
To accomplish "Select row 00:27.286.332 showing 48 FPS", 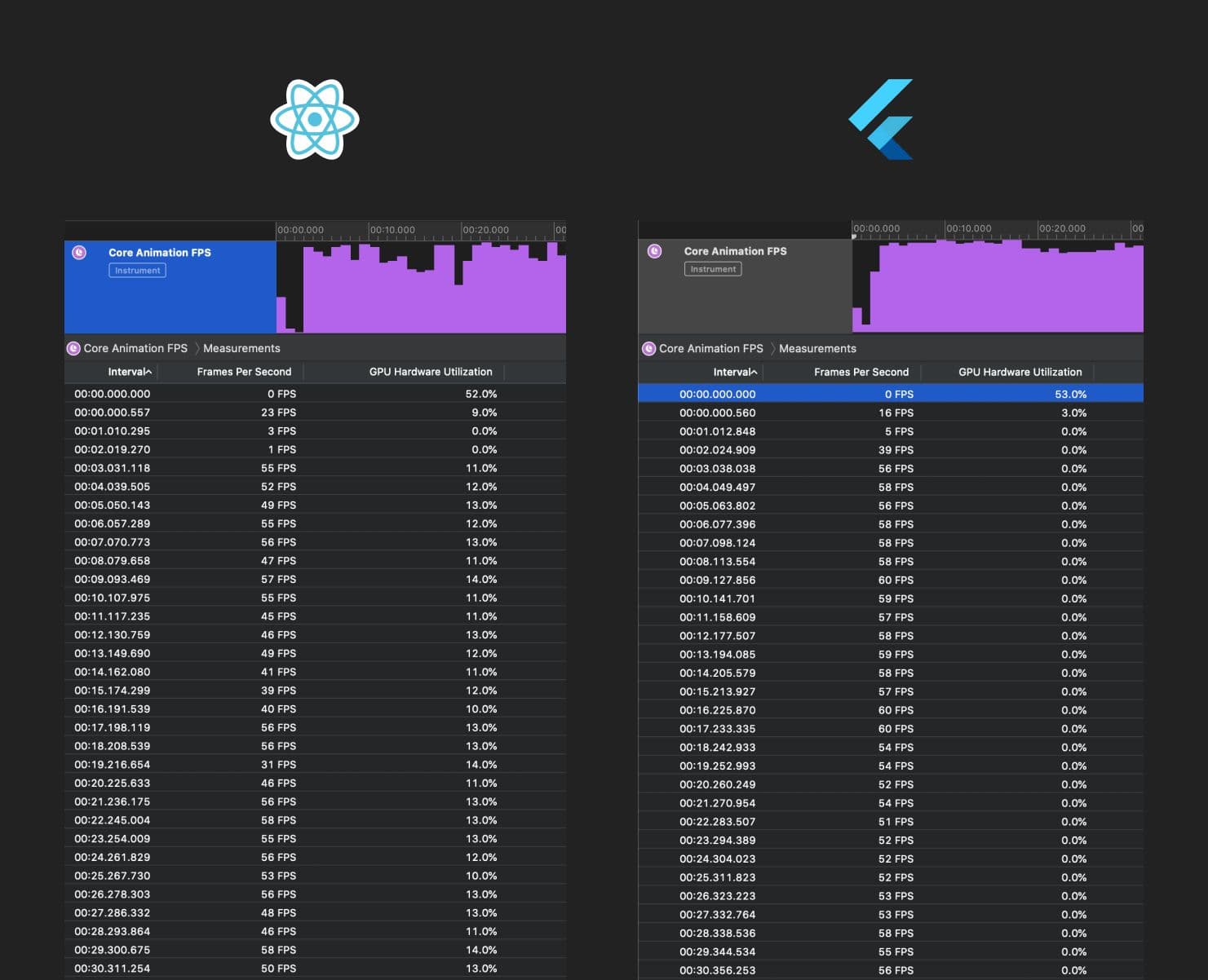I will tap(315, 913).
